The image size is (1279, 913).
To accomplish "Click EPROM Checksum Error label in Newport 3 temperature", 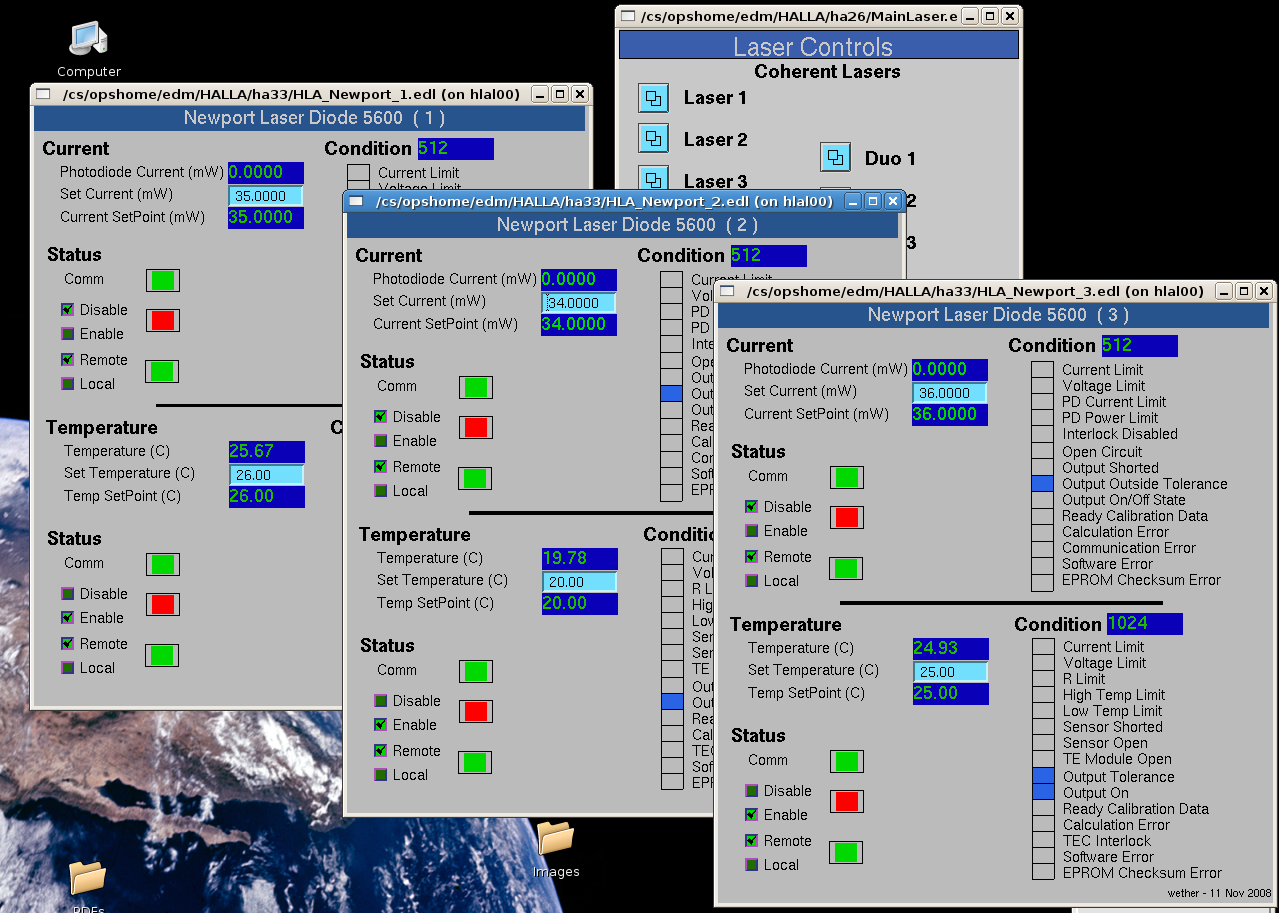I will pos(1142,873).
